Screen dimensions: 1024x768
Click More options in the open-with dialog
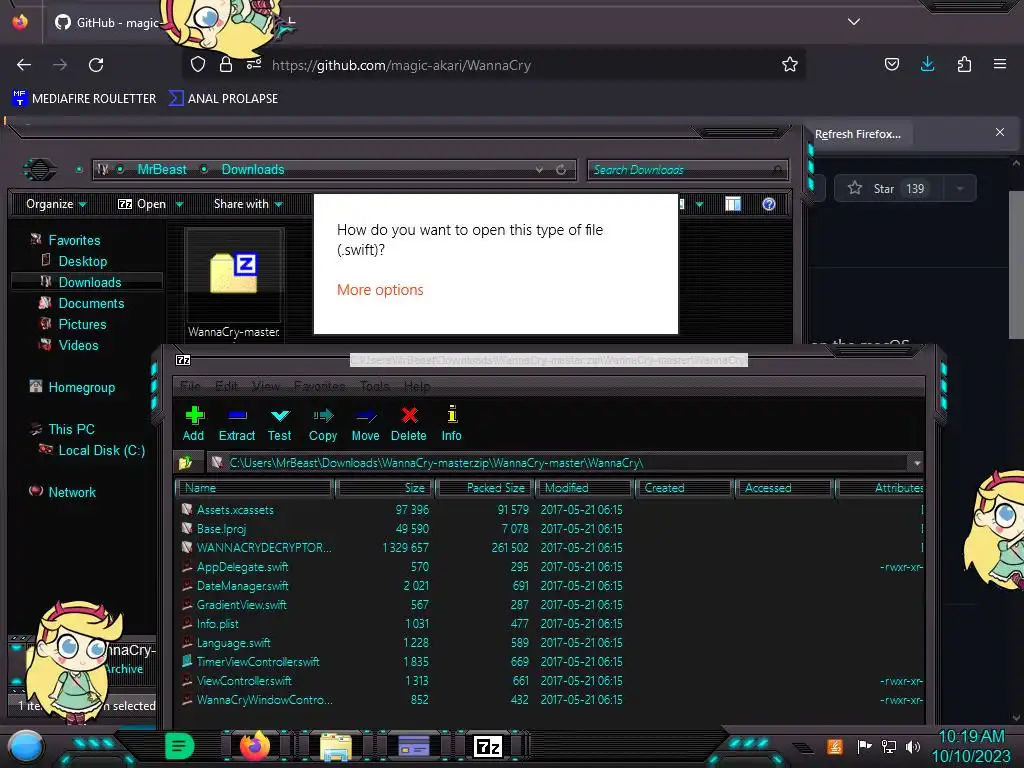[380, 290]
